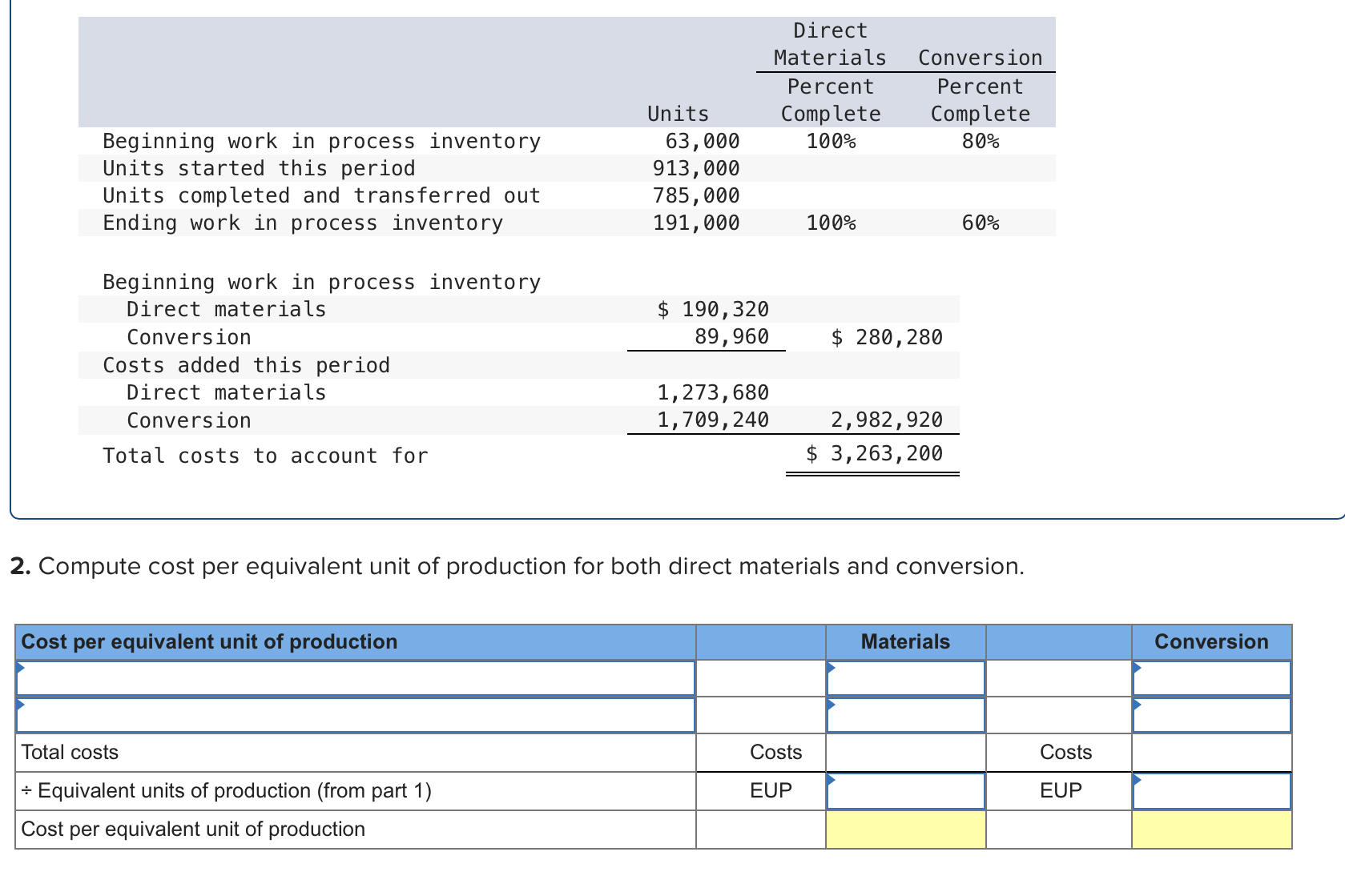The height and width of the screenshot is (896, 1345).
Task: Open the Conversion EUP cell dropdown
Action: click(1138, 778)
